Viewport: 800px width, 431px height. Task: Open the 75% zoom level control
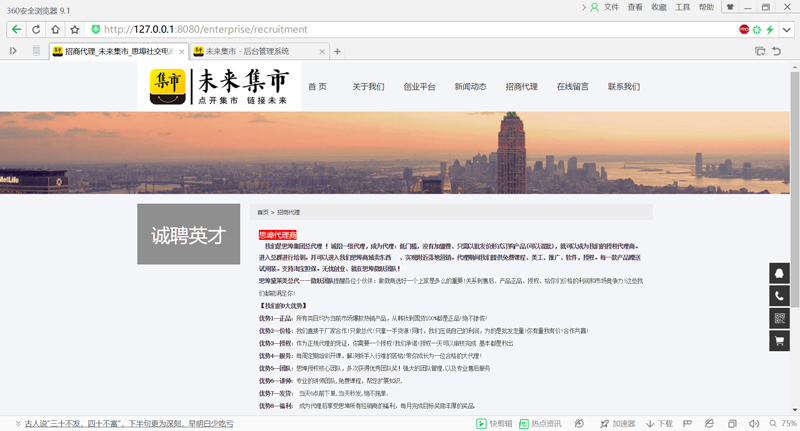click(x=783, y=423)
